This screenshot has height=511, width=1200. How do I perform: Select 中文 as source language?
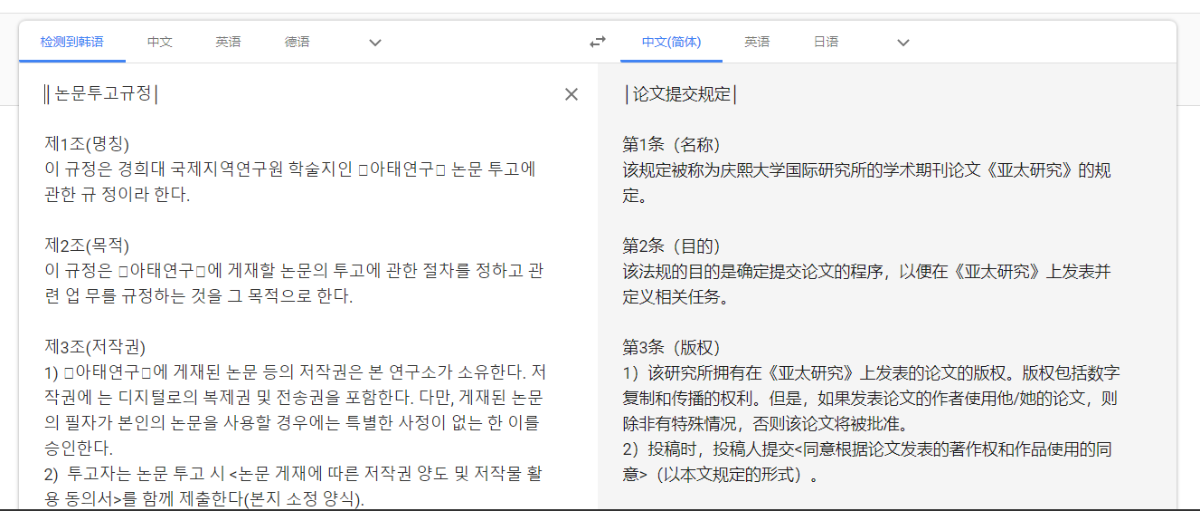pos(160,42)
